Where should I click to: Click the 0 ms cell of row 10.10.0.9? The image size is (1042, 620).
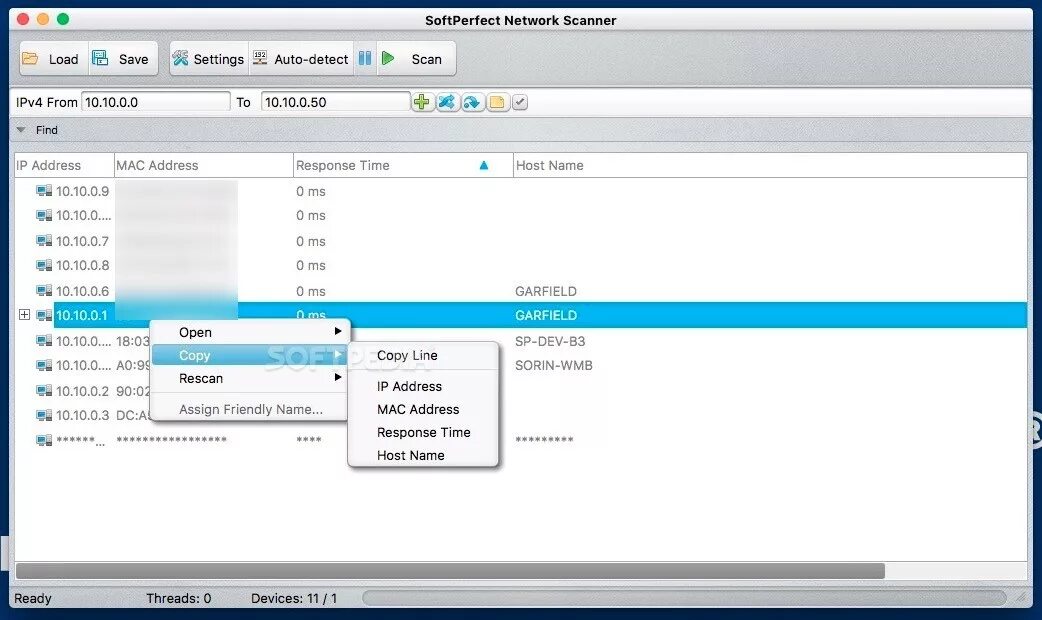point(310,191)
